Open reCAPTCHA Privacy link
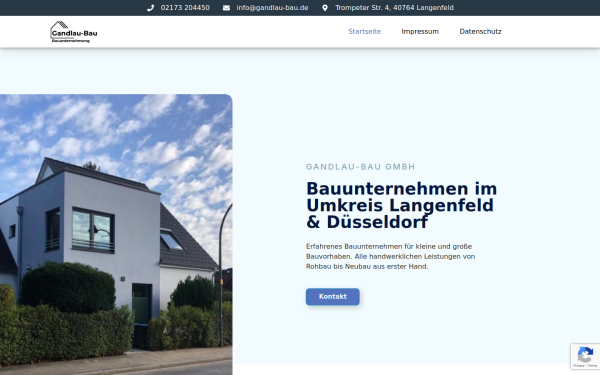 pos(579,366)
